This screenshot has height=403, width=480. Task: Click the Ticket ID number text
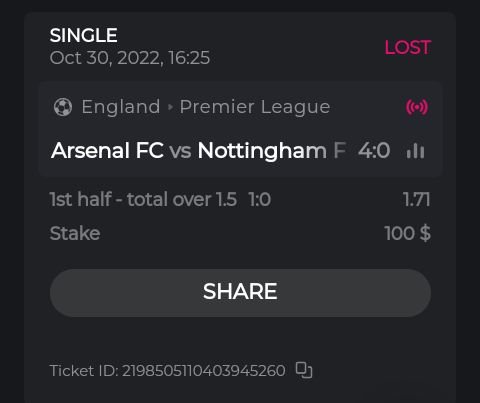pos(167,371)
